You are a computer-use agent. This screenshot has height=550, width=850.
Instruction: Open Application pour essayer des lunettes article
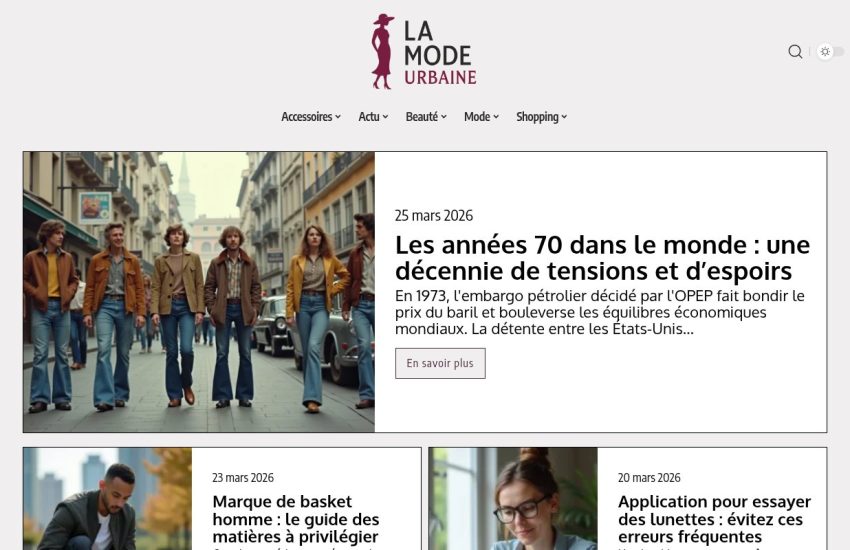coord(714,519)
